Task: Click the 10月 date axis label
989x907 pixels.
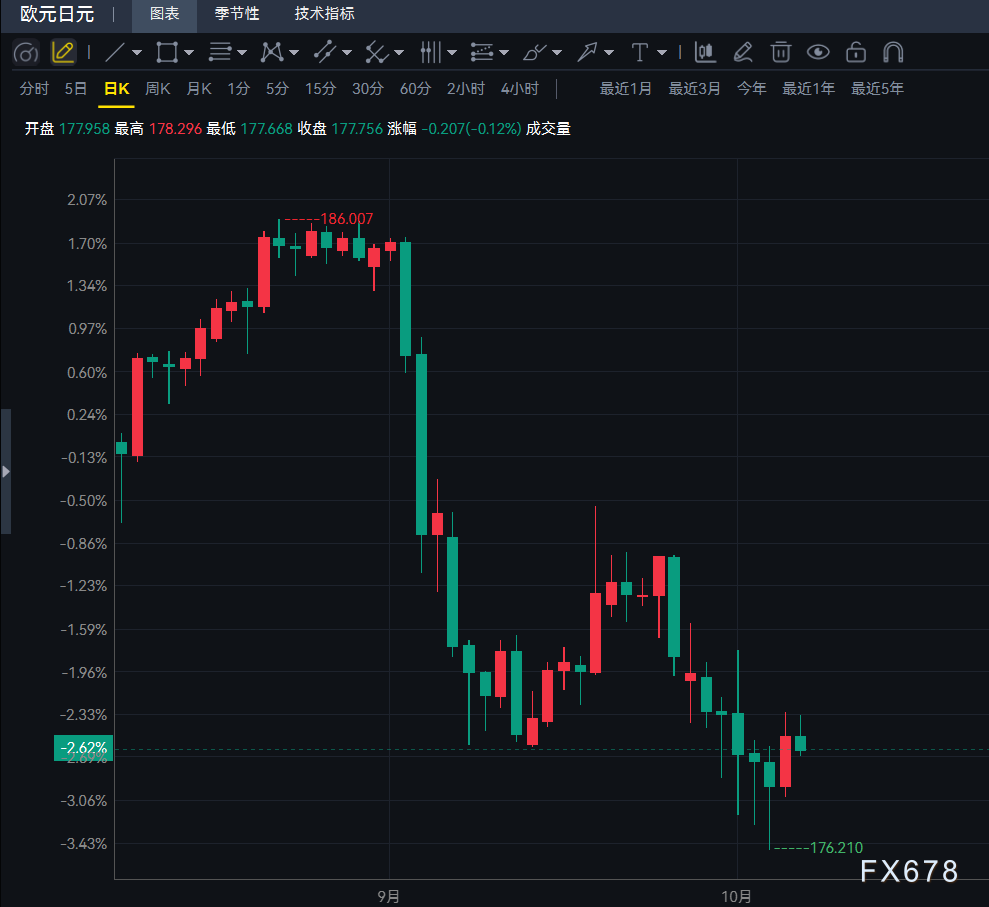Action: 737,896
